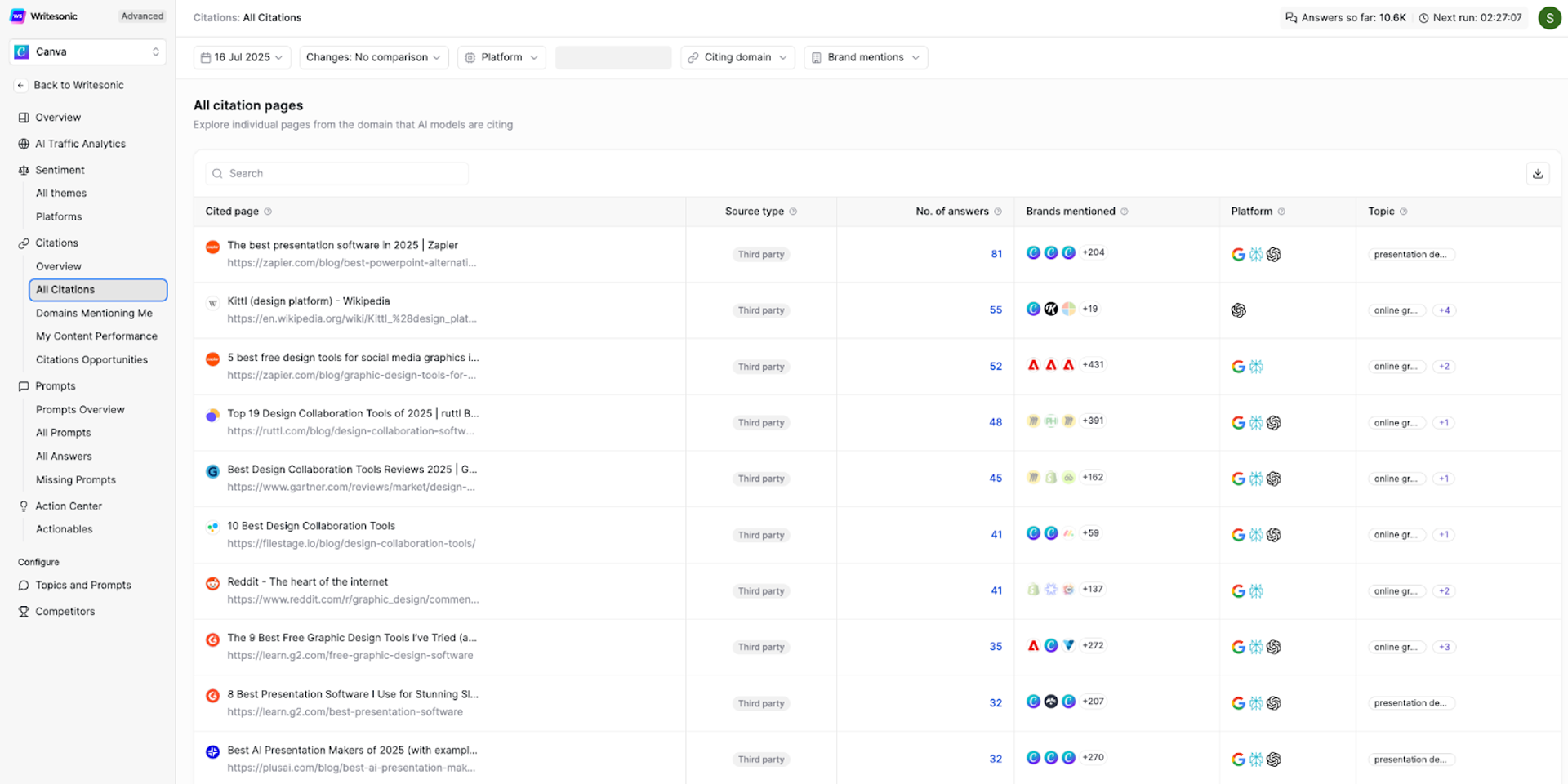Click the Competitors trophy icon
The width and height of the screenshot is (1568, 784).
24,612
